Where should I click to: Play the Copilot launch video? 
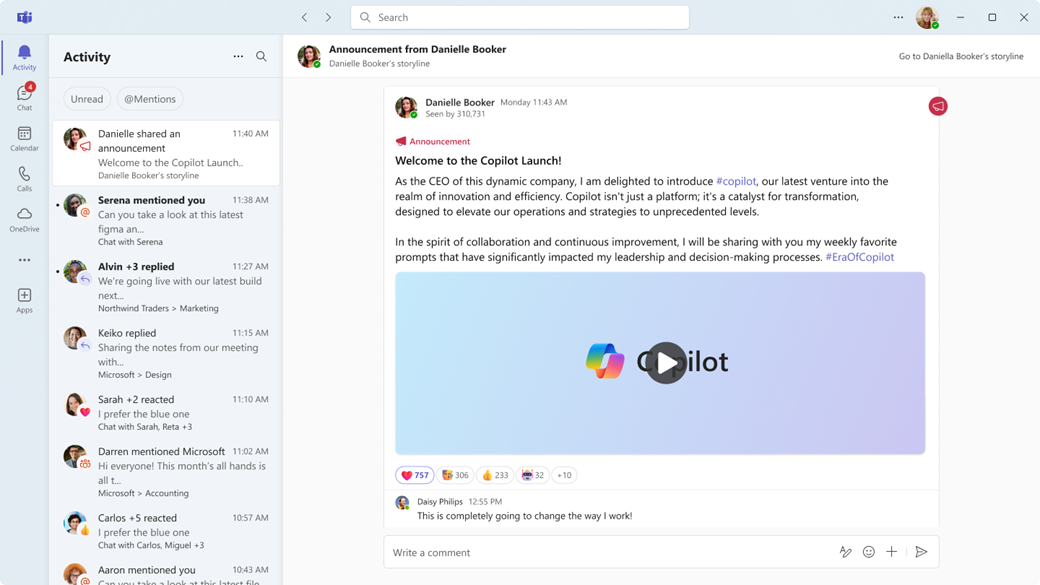point(665,363)
